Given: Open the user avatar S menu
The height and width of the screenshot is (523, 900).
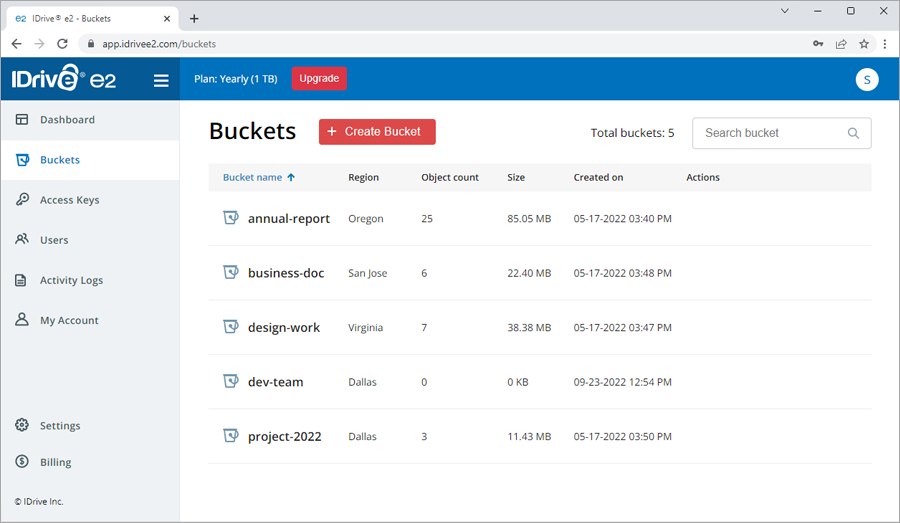Looking at the screenshot, I should (867, 80).
